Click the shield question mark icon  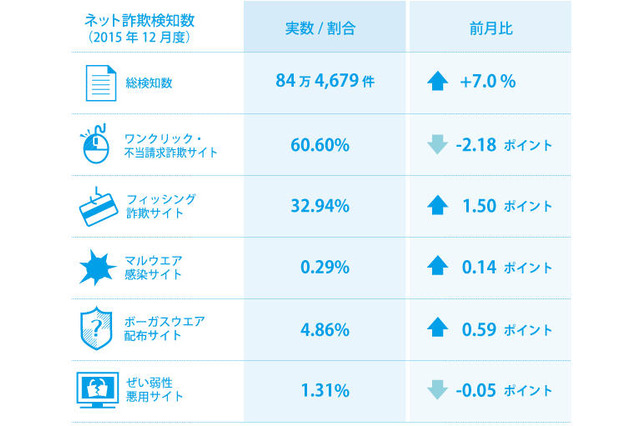pyautogui.click(x=93, y=329)
